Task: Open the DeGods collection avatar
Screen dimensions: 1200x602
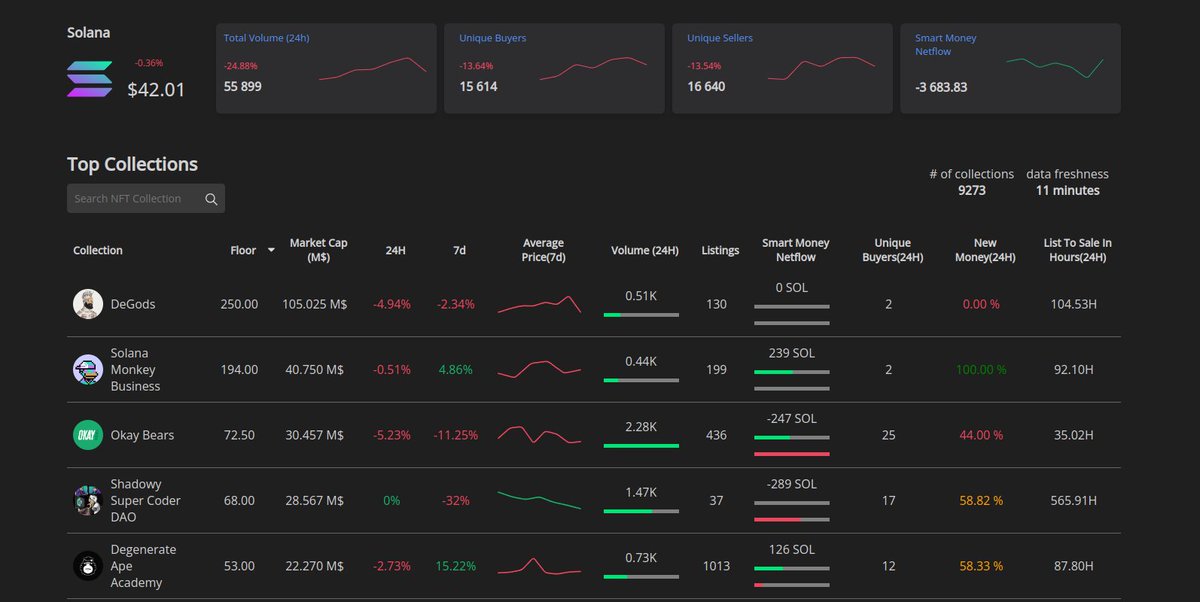Action: coord(88,304)
